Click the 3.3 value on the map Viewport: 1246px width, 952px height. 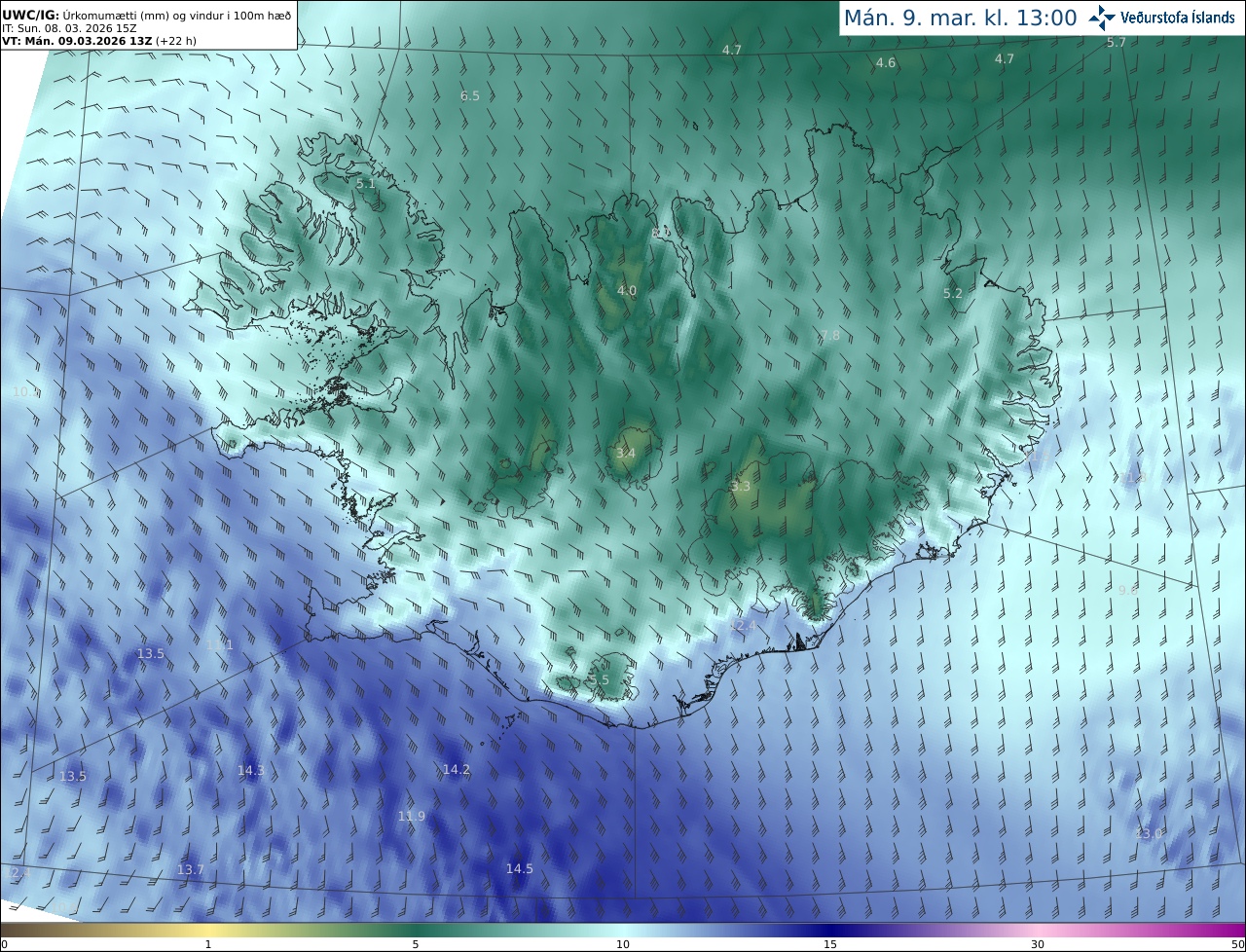point(741,486)
